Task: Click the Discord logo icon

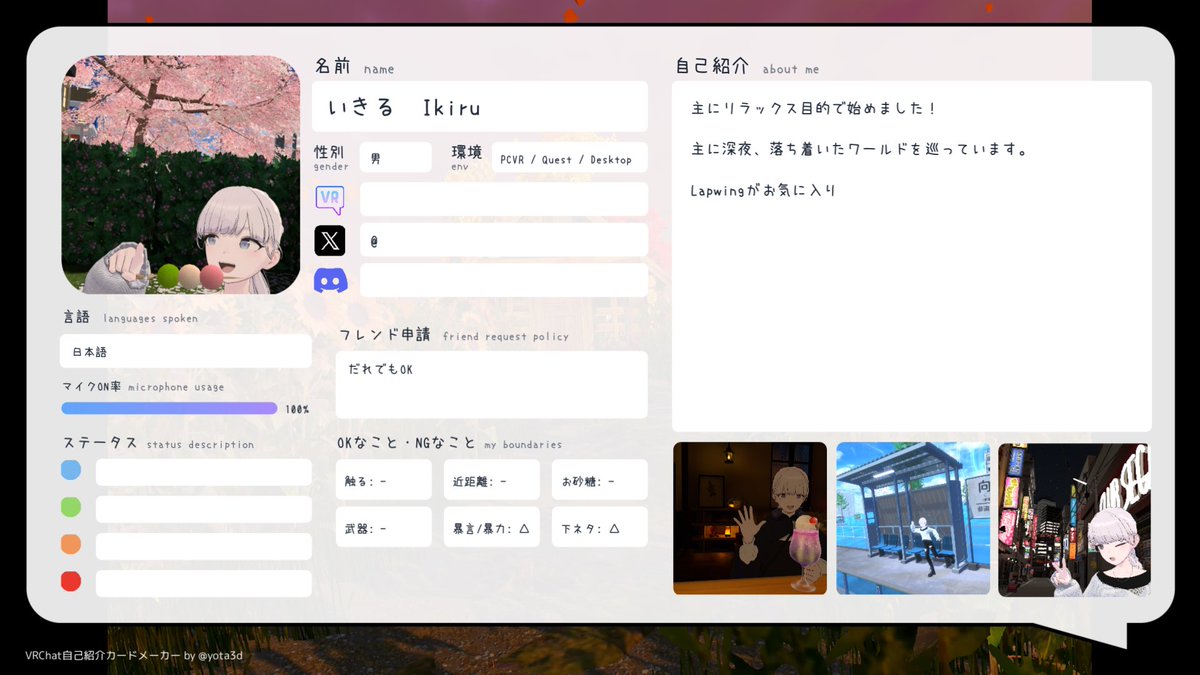Action: [x=330, y=281]
